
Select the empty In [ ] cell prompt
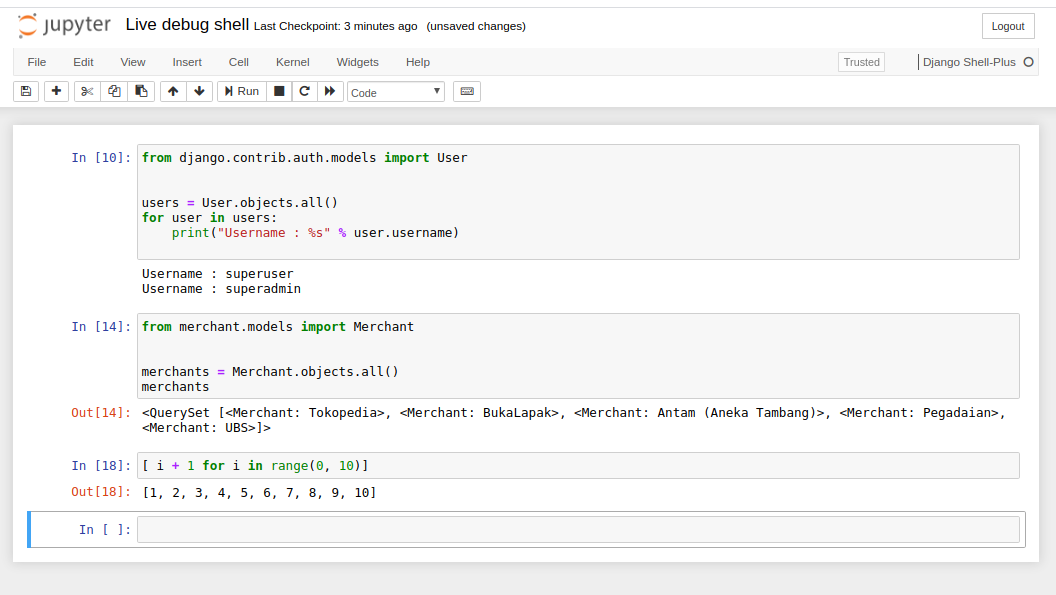click(104, 530)
